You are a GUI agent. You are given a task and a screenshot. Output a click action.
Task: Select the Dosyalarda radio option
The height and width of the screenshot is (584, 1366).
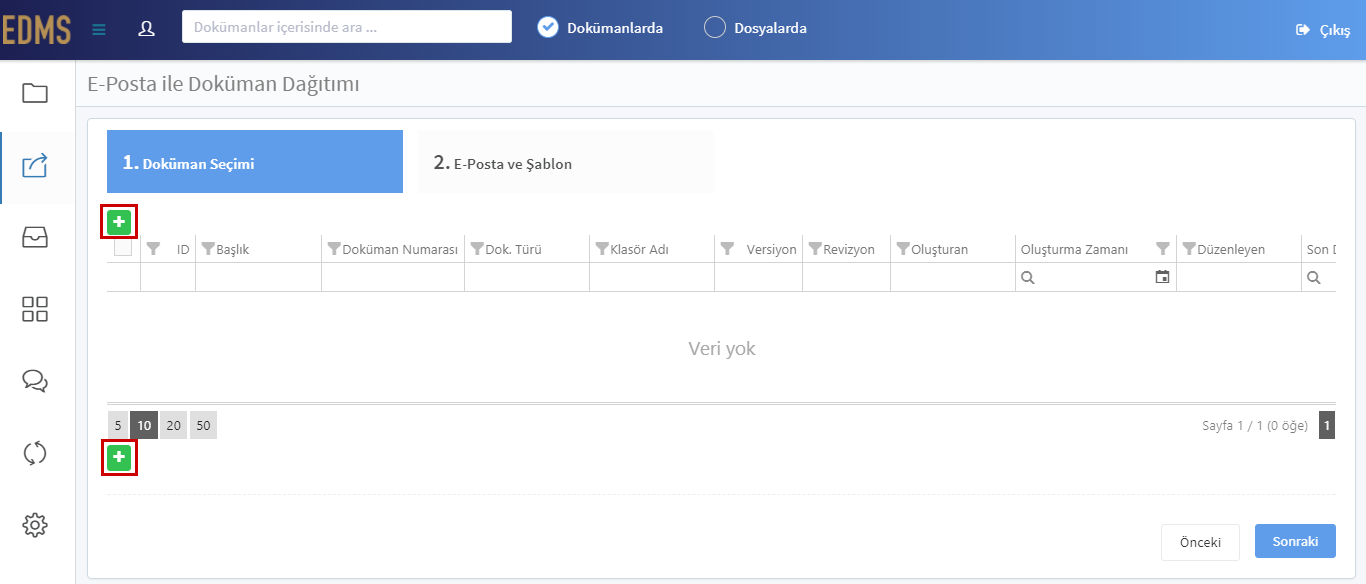click(x=714, y=28)
